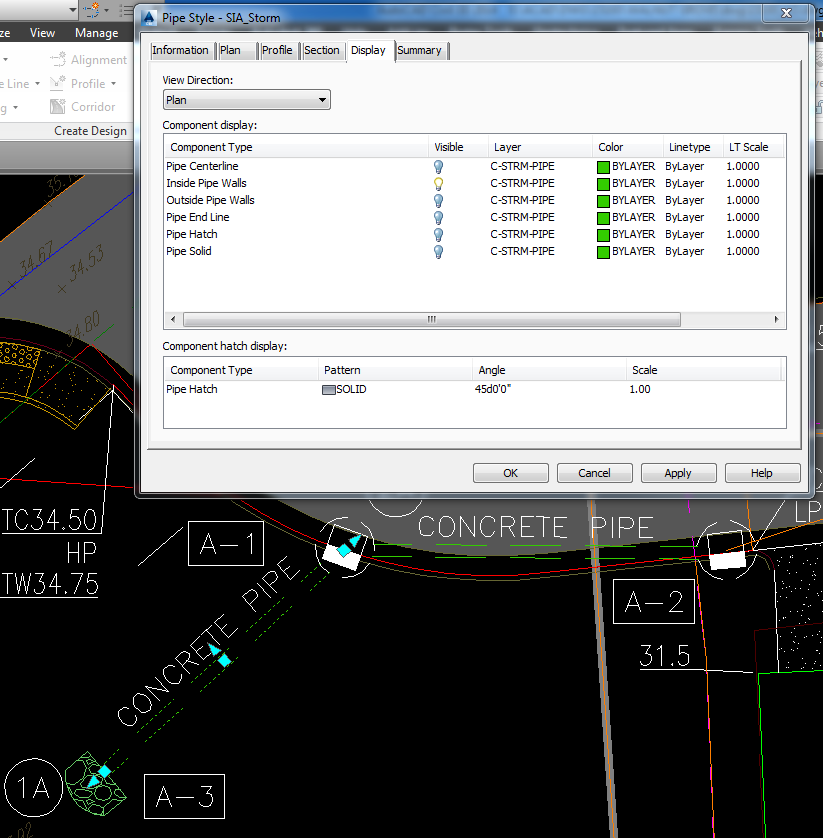Open the Manage ribbon tab
Viewport: 823px width, 838px height.
pyautogui.click(x=97, y=33)
